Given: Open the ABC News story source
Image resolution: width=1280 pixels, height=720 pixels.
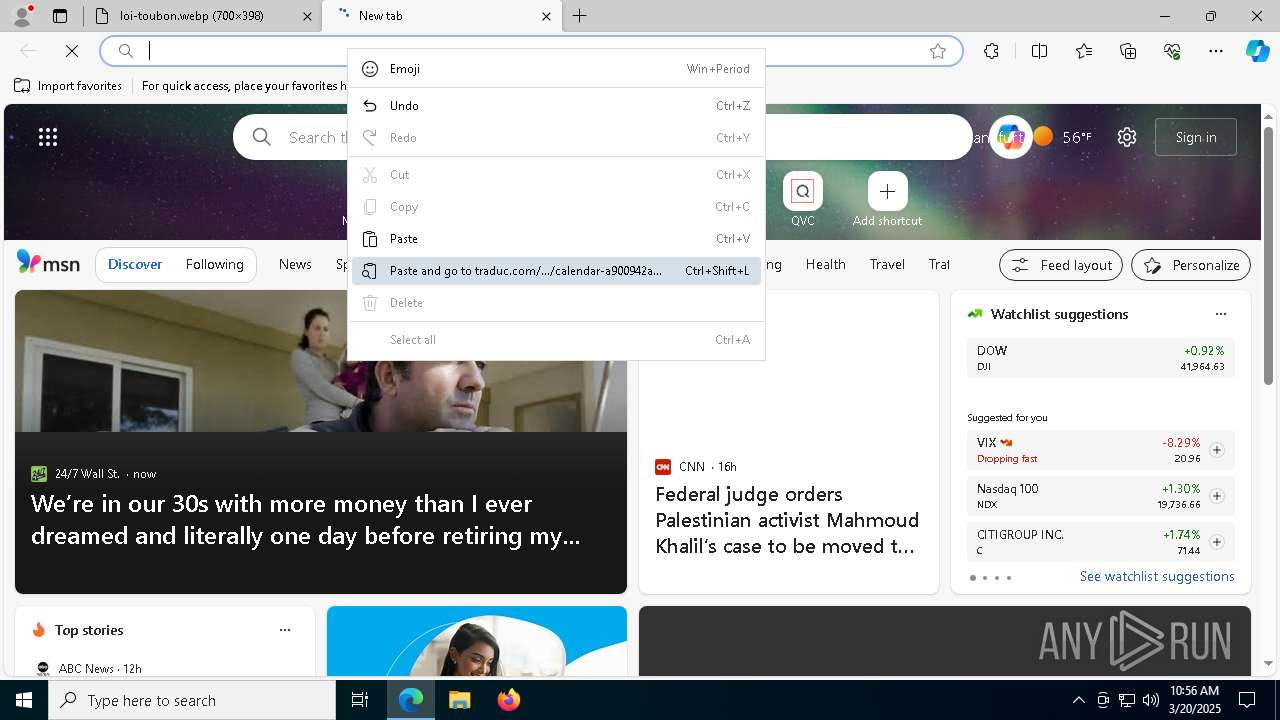Looking at the screenshot, I should 88,668.
